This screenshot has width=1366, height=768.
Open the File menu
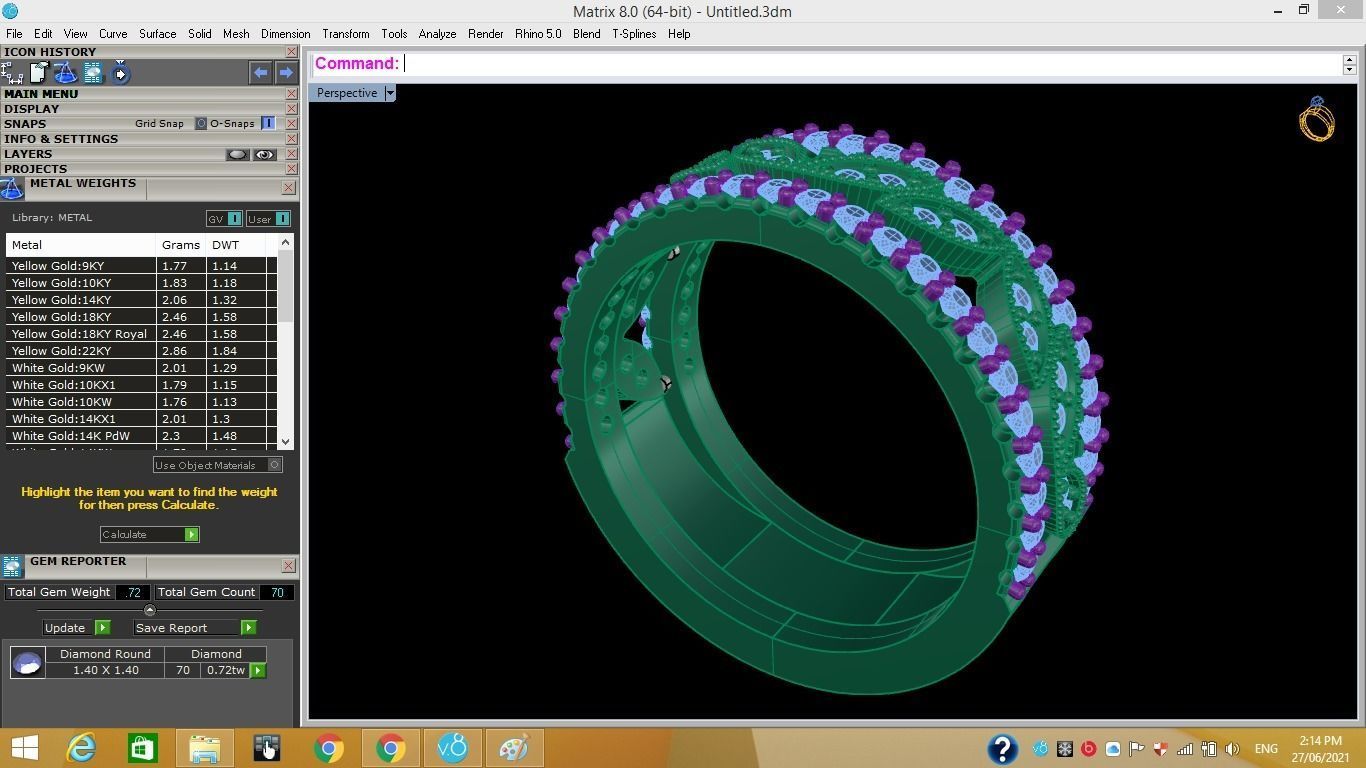click(14, 34)
